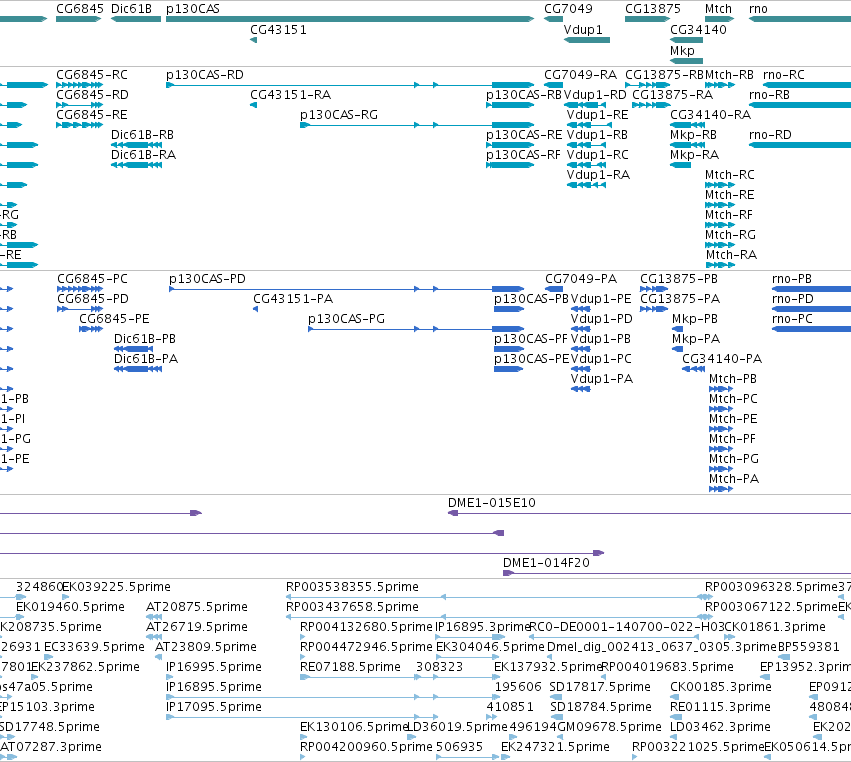
Task: Click clone label DME1-014F20
Action: (546, 563)
